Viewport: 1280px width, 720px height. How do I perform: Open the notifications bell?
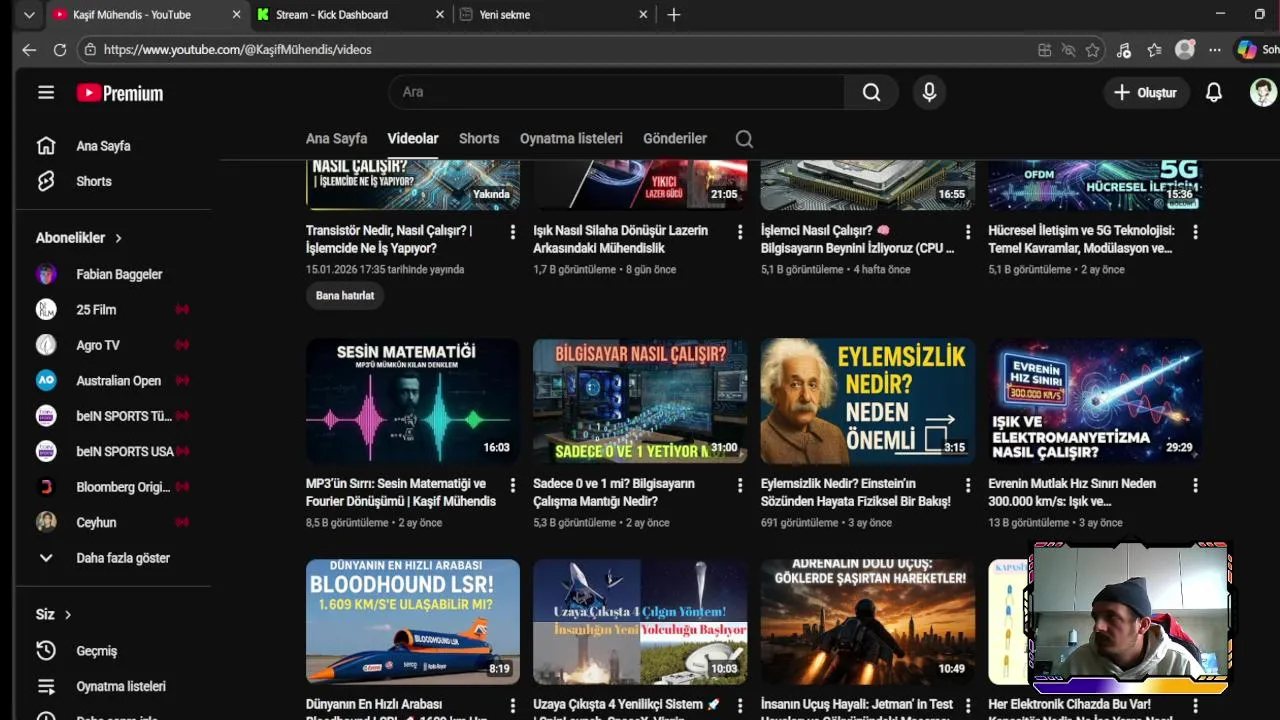click(1213, 92)
